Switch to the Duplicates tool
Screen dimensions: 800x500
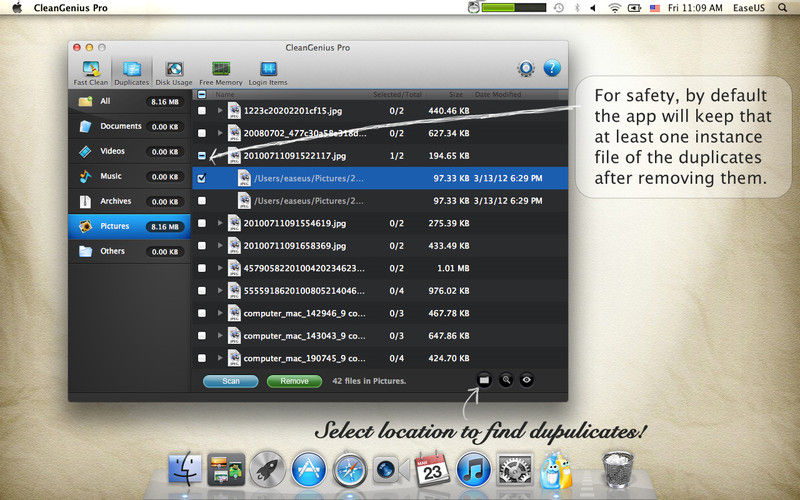(x=132, y=73)
